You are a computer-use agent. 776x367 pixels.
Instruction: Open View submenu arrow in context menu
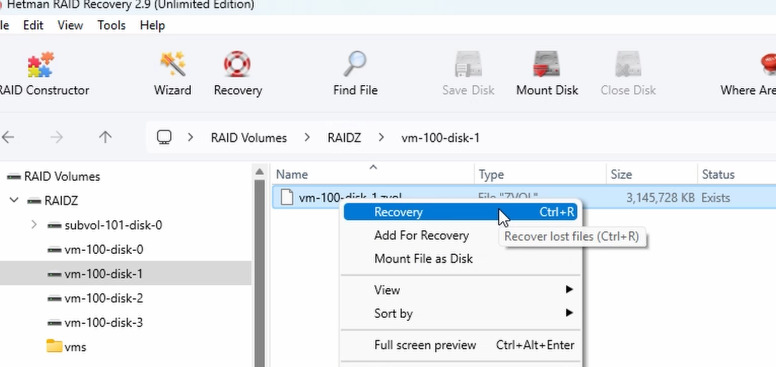569,289
